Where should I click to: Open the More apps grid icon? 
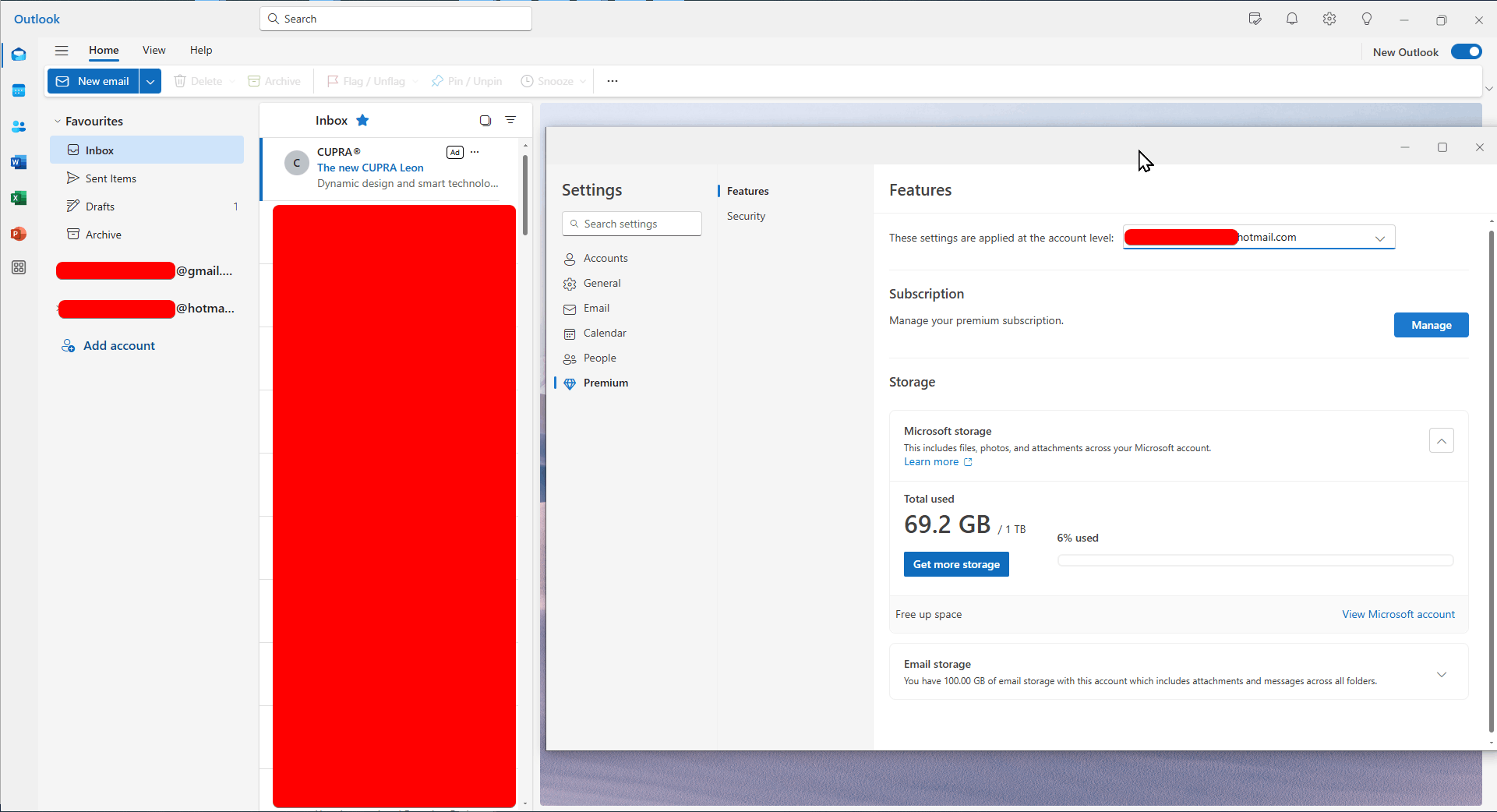coord(19,267)
